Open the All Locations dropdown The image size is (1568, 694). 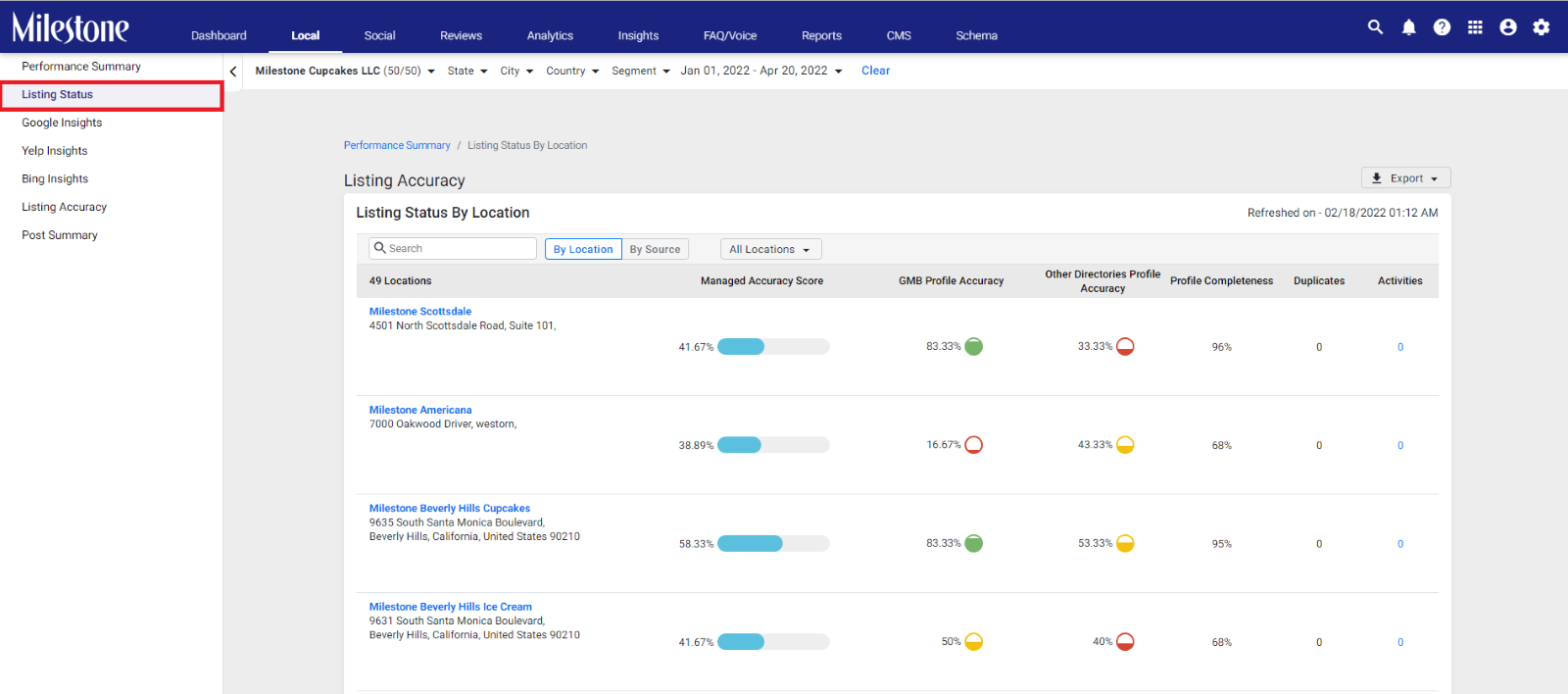(770, 249)
